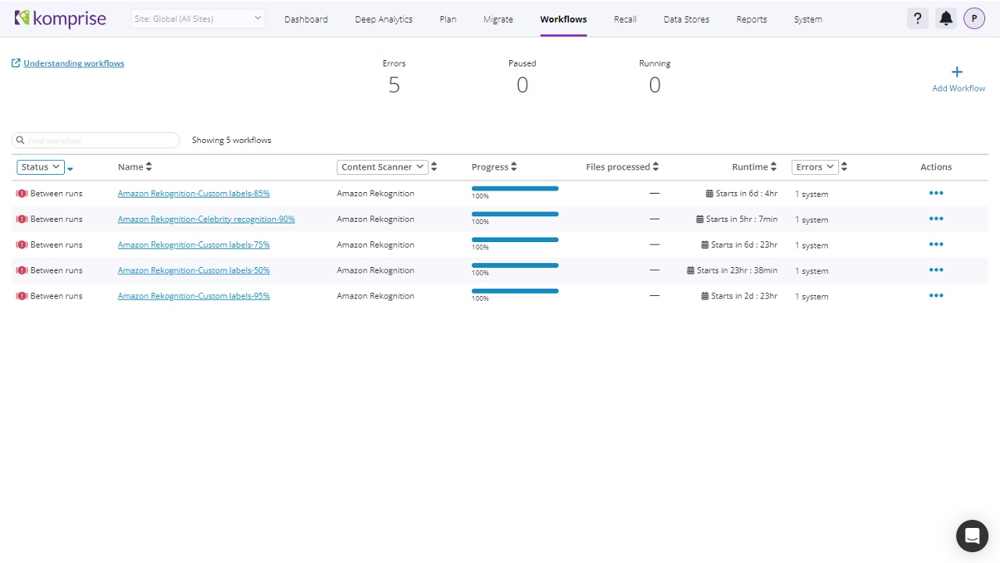Open Amazon Rekognition-Custom labels-75% workflow
Image resolution: width=1000 pixels, height=563 pixels.
[193, 244]
